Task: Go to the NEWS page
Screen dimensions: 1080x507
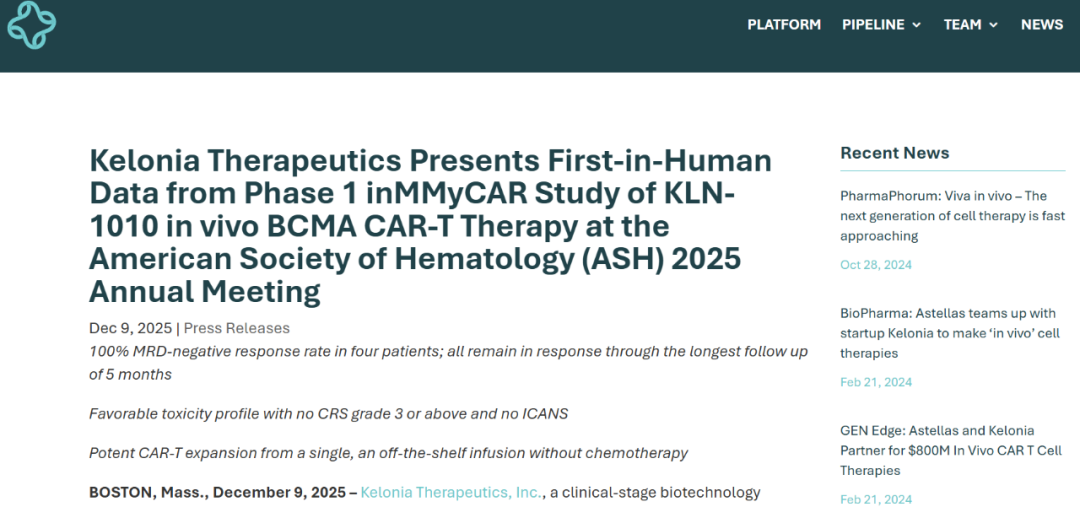Action: point(1041,25)
